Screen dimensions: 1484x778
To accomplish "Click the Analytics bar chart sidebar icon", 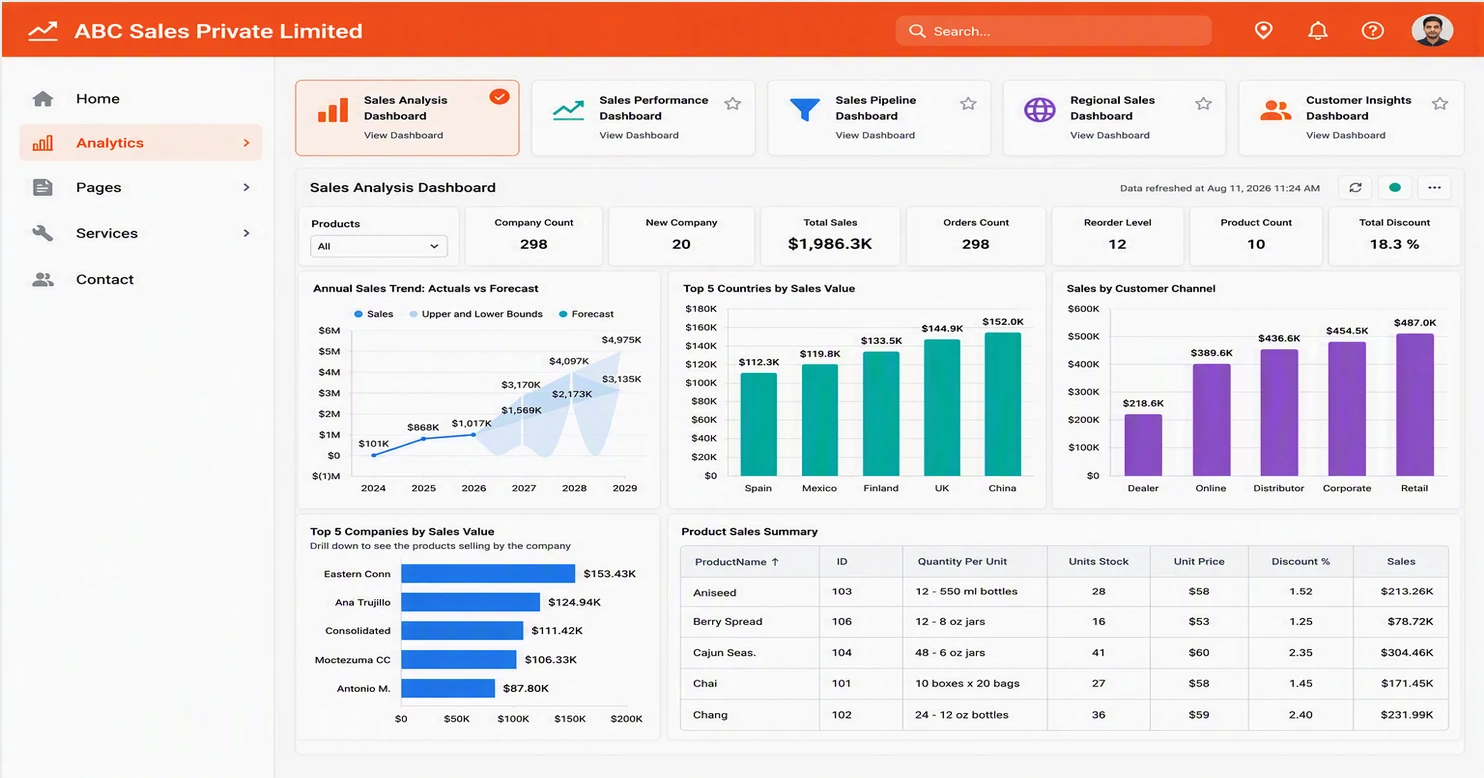I will (x=42, y=143).
